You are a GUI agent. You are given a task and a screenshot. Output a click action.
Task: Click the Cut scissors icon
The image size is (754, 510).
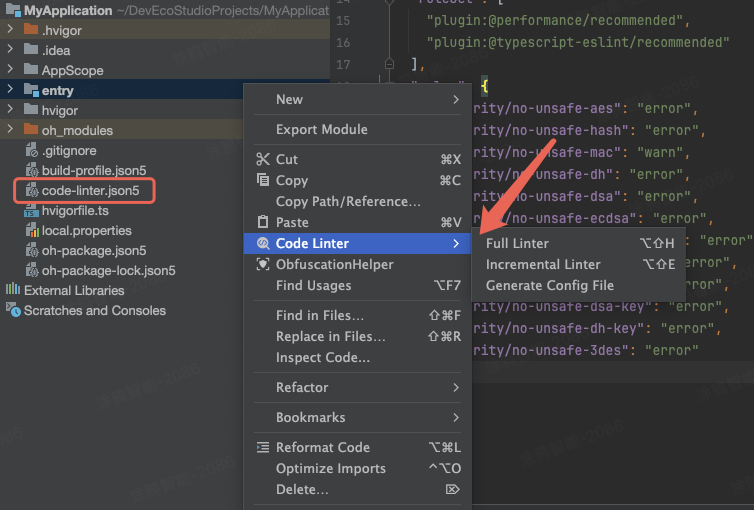tap(263, 159)
